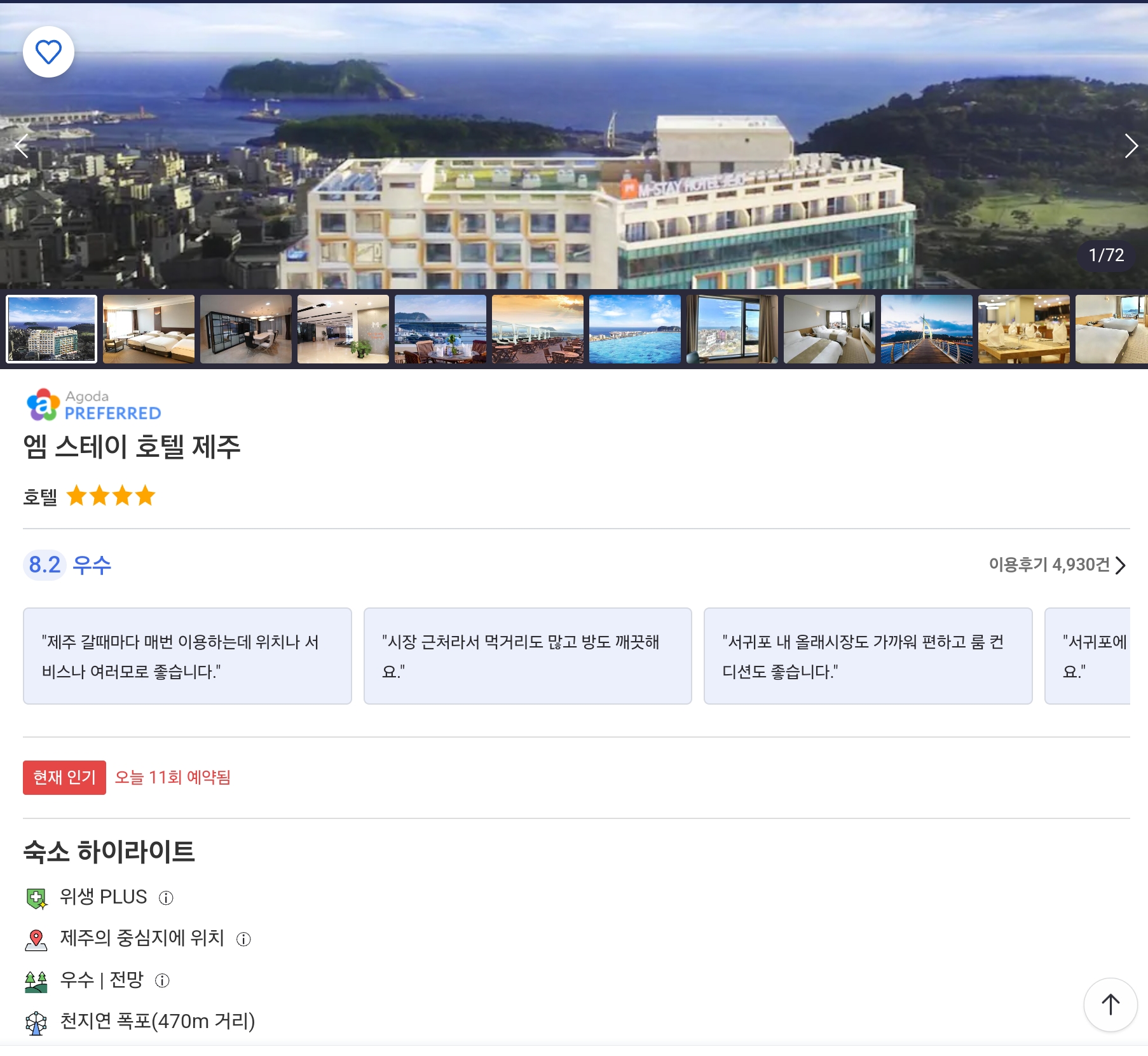Click the 현재 인기 red badge
Screen dimensions: 1148x1056
click(x=64, y=778)
